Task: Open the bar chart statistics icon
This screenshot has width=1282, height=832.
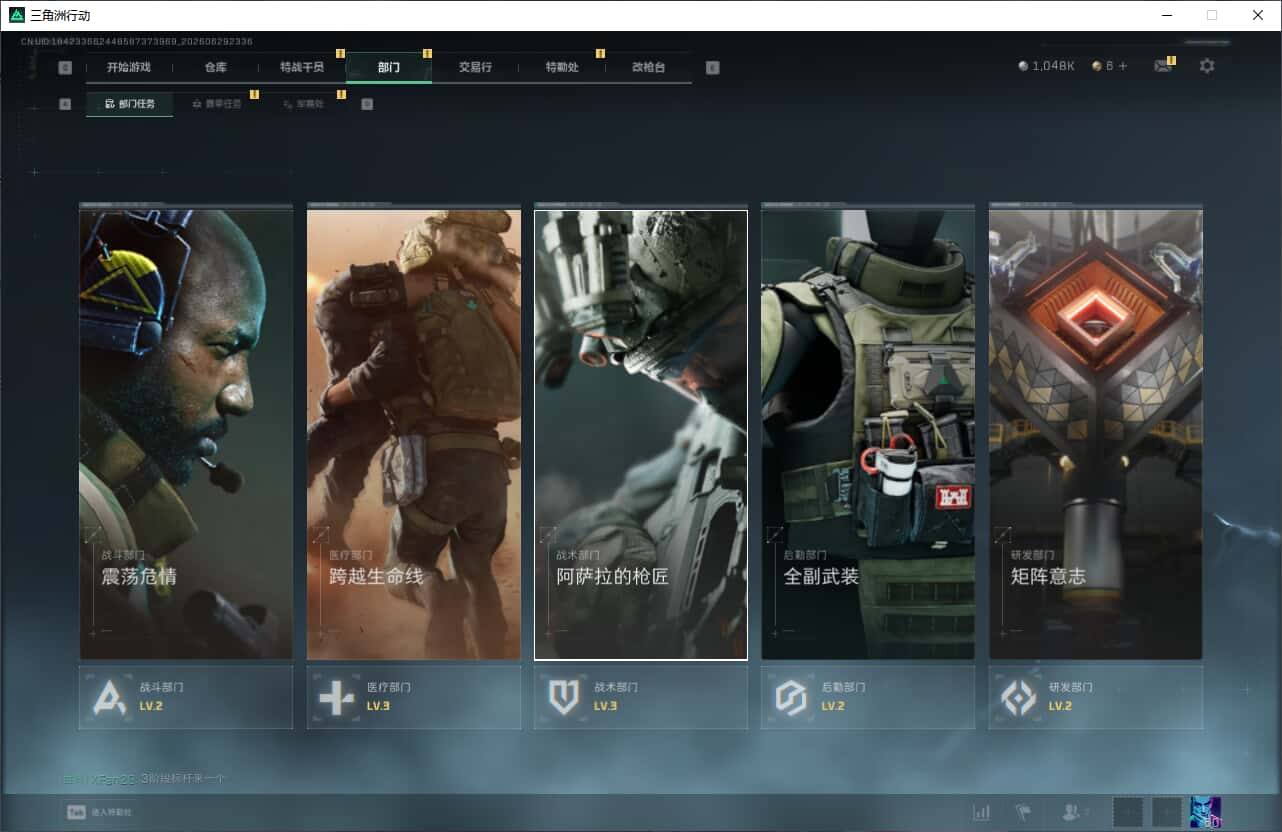Action: click(982, 812)
